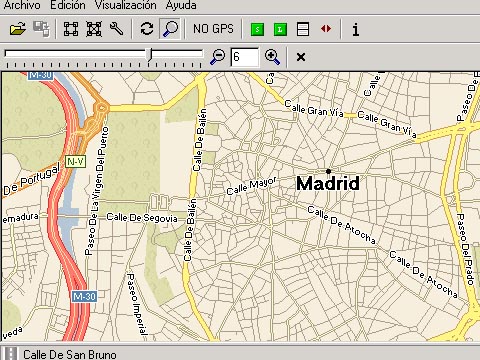Click the zoom level field showing 6
The height and width of the screenshot is (360, 480).
(x=245, y=57)
